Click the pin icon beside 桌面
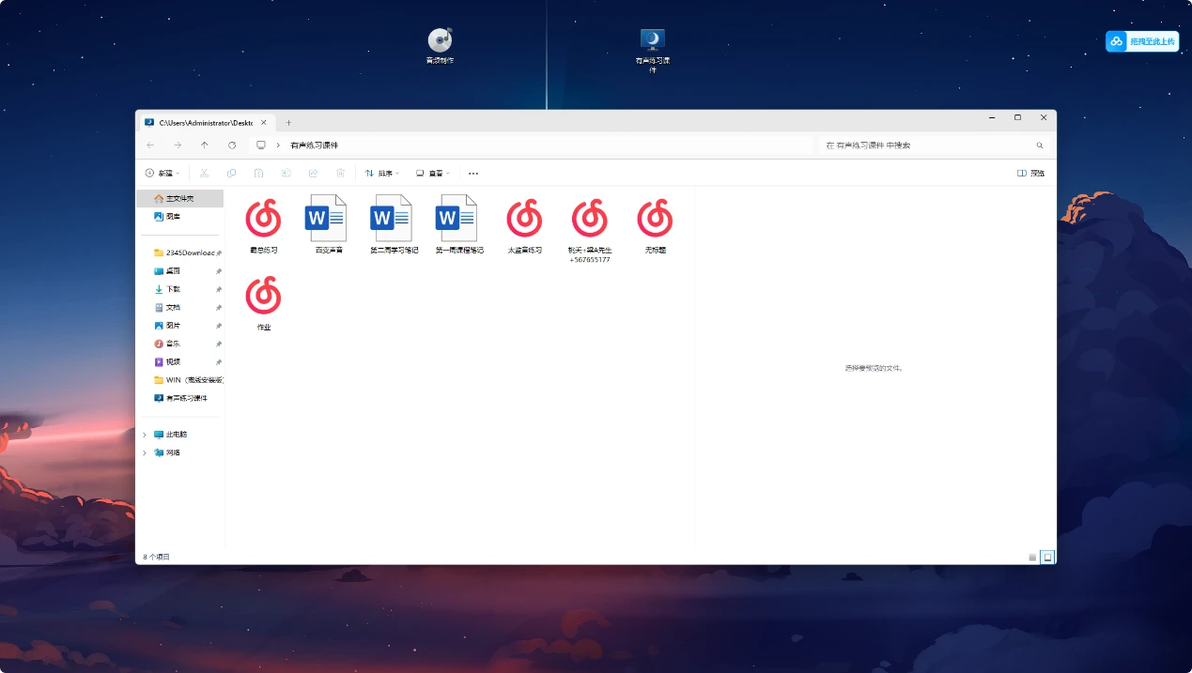 218,271
